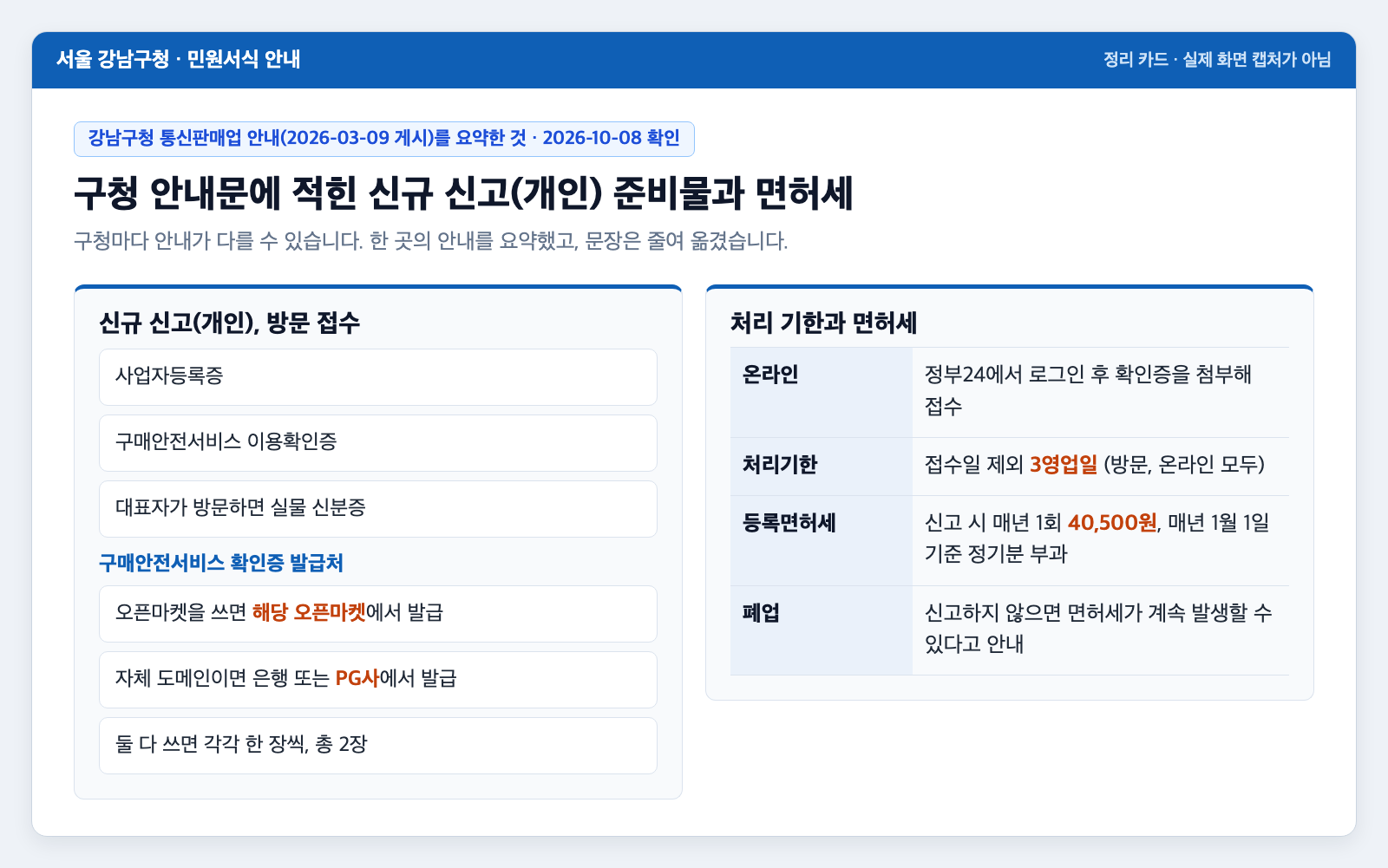
Task: Select the '대표자가 방문하면 실물 신분증' item
Action: point(378,509)
